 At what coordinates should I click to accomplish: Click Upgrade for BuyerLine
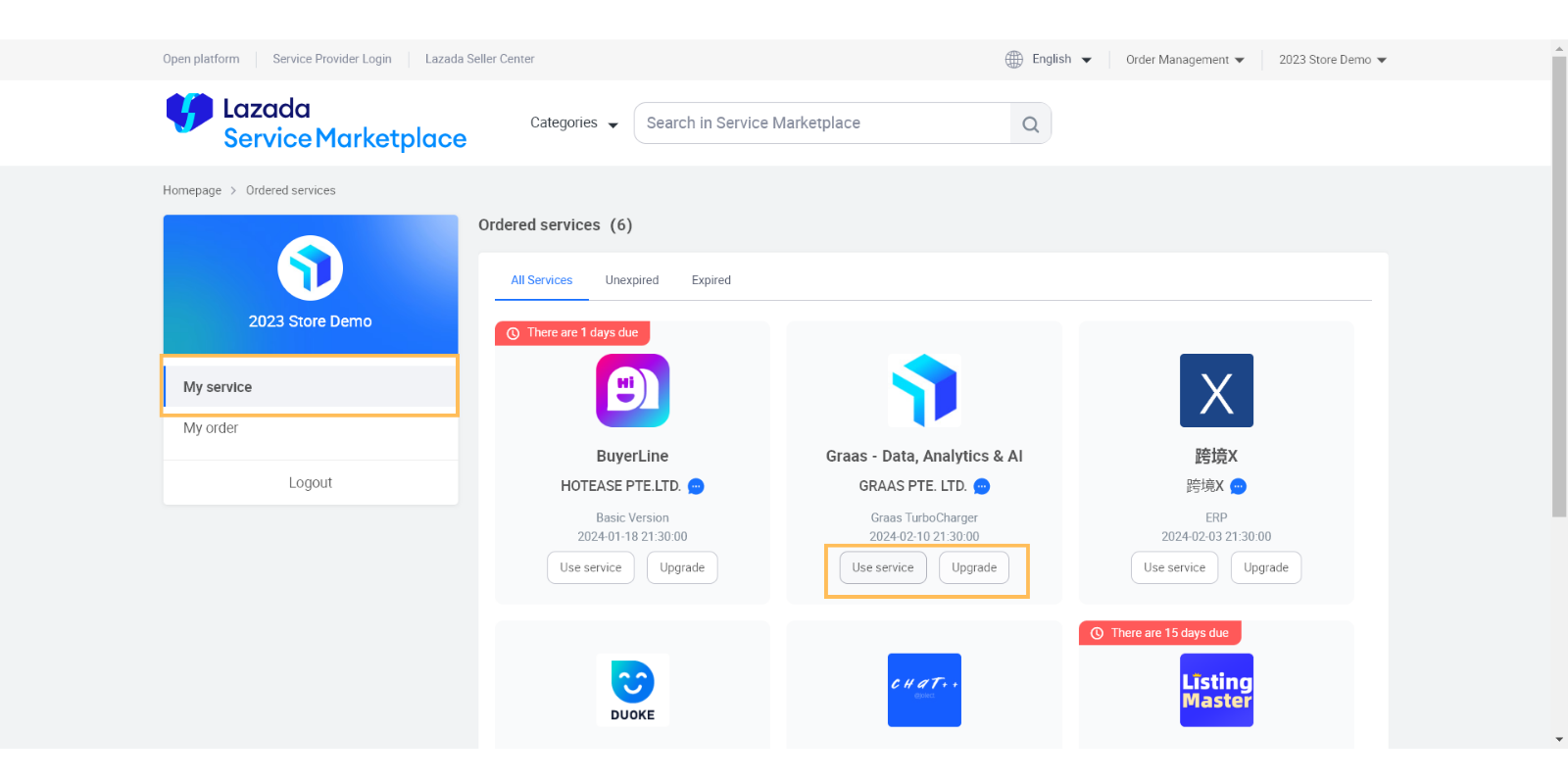click(x=682, y=567)
